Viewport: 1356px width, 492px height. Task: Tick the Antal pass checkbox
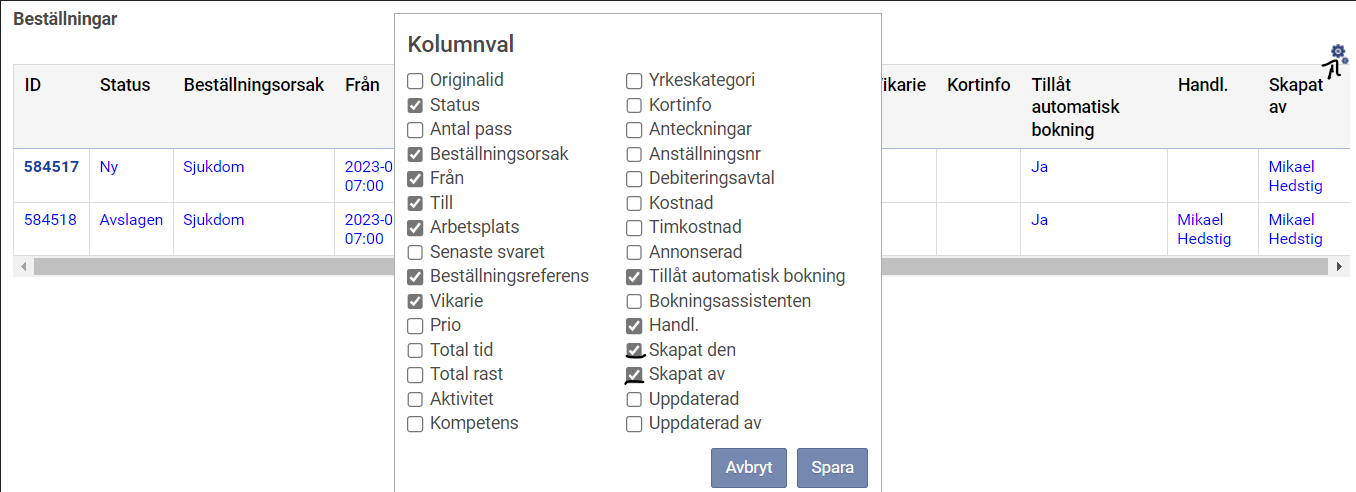(x=415, y=130)
